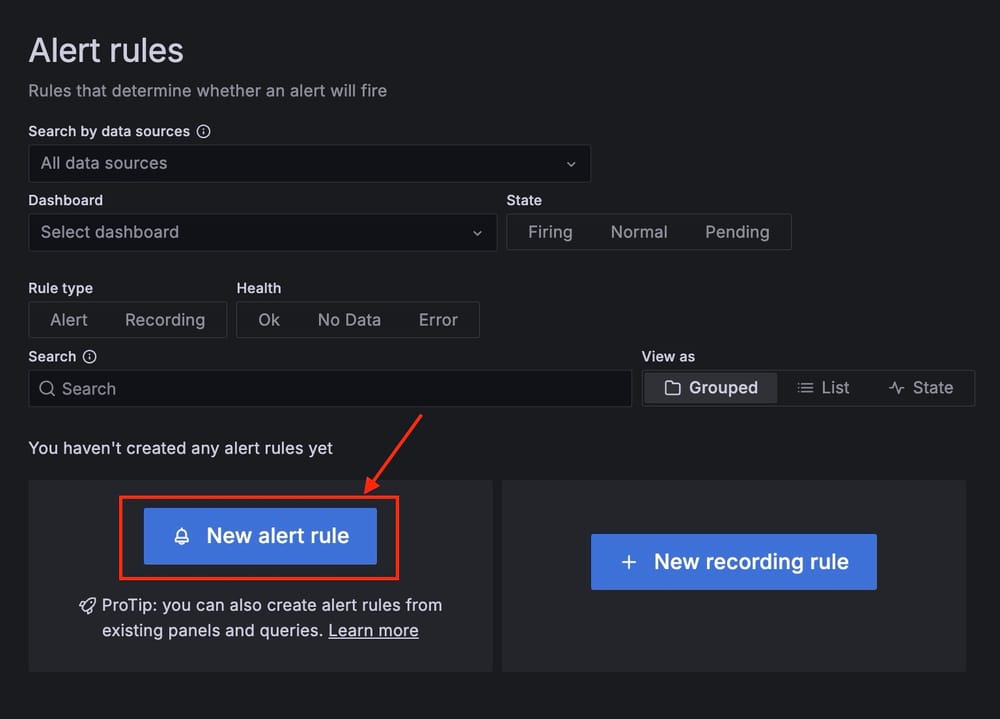1000x719 pixels.
Task: Click the plus icon on New recording rule
Action: [628, 561]
